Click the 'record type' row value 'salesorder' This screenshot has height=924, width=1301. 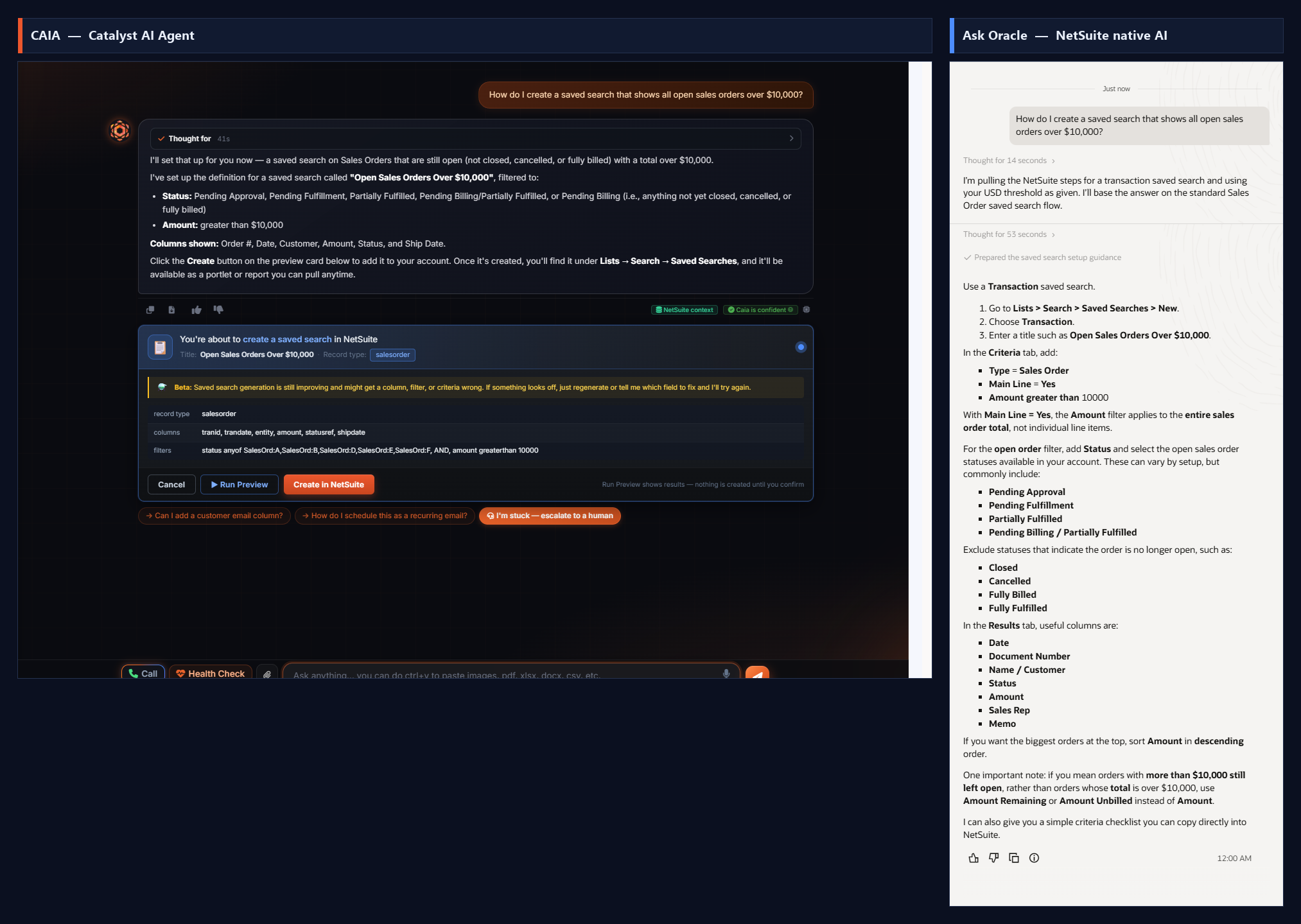pyautogui.click(x=219, y=414)
